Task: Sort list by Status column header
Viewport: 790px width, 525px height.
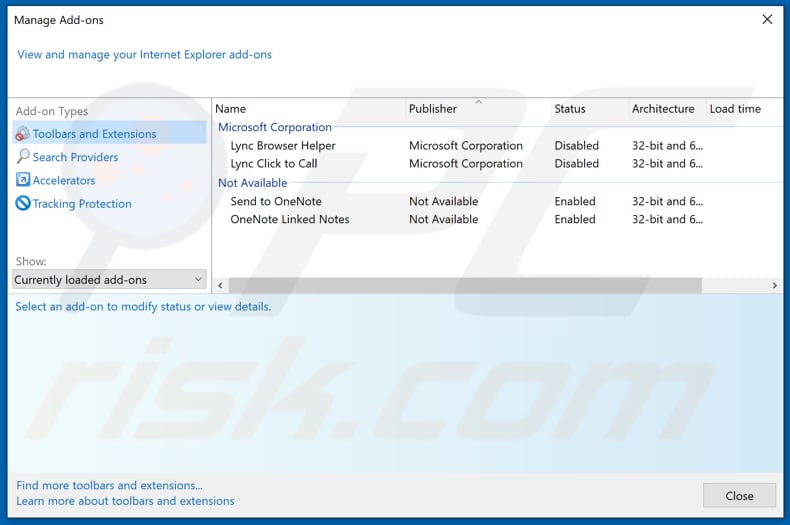Action: click(569, 109)
